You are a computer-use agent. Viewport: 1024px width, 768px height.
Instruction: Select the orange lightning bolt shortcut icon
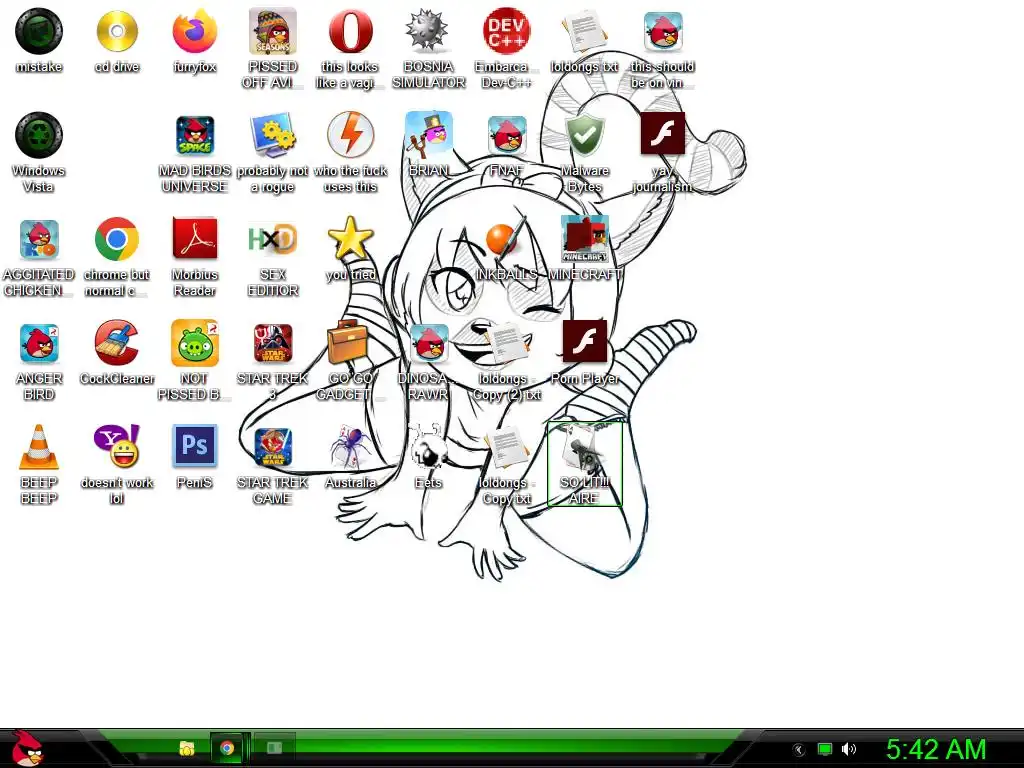351,135
